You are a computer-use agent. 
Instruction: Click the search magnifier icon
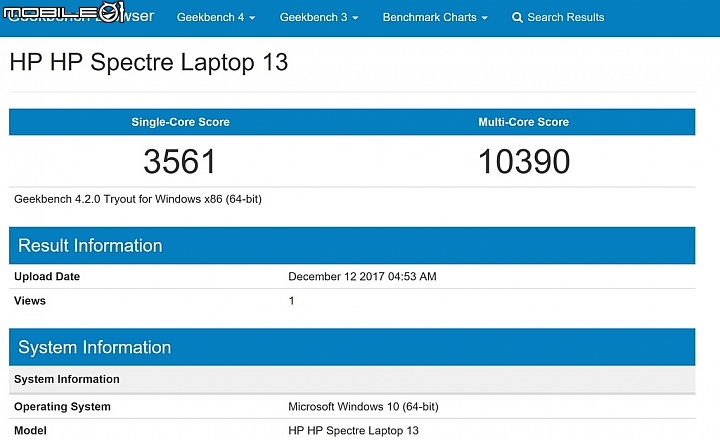517,17
